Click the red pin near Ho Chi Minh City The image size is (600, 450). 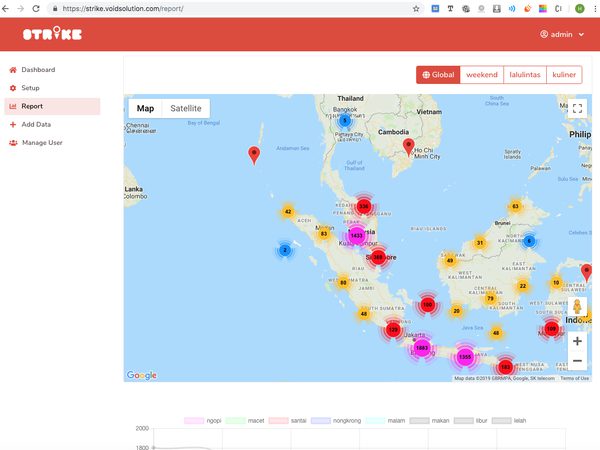[409, 147]
